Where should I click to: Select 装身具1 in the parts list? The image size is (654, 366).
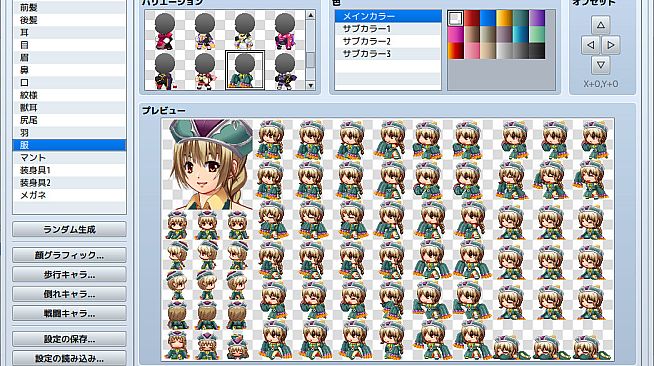coord(69,170)
